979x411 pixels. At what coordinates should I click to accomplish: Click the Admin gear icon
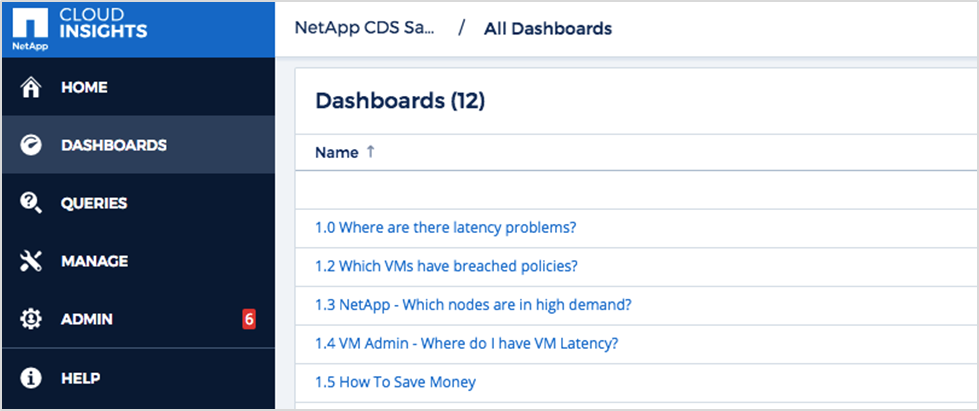(31, 320)
